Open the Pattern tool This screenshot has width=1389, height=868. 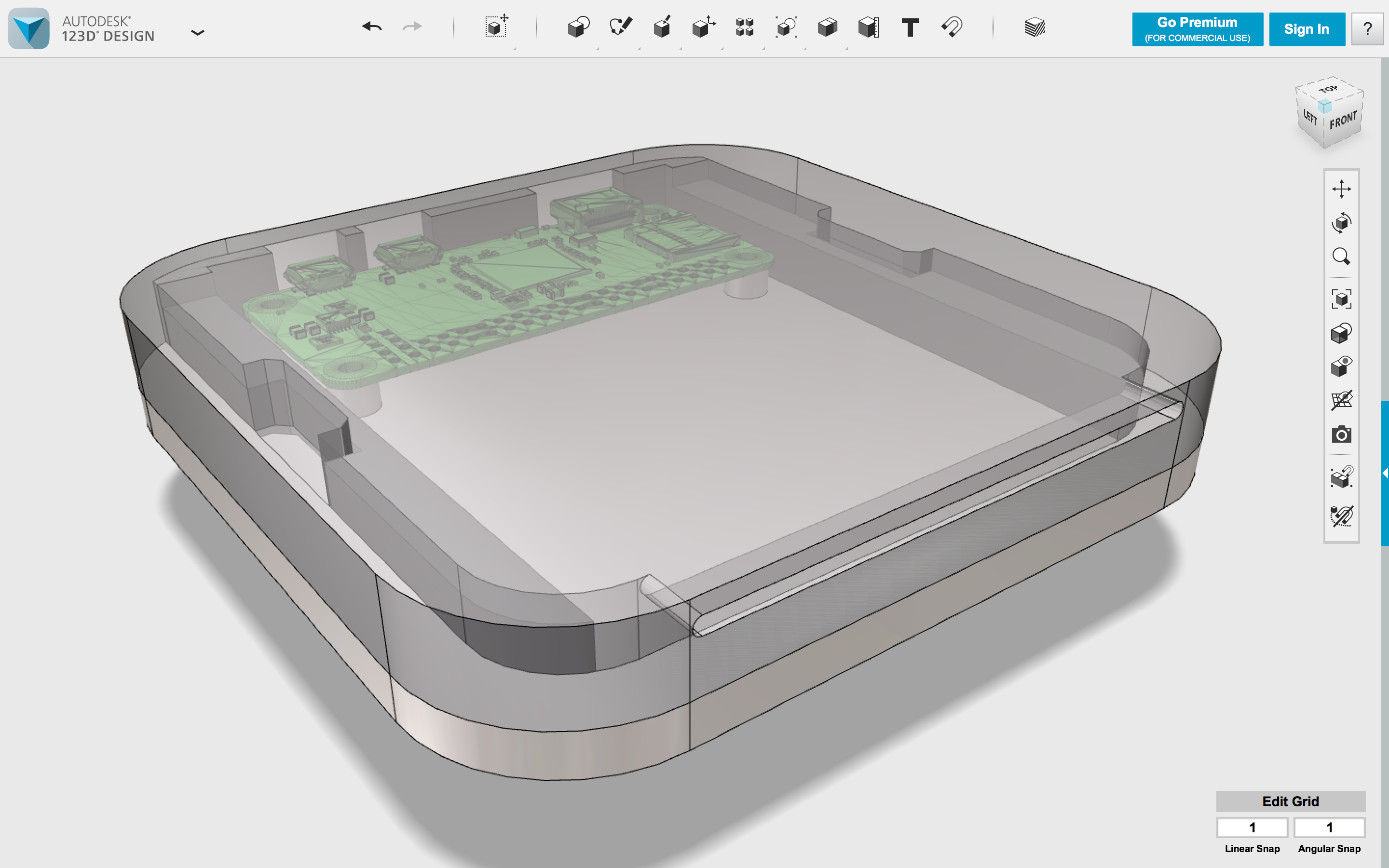[745, 27]
